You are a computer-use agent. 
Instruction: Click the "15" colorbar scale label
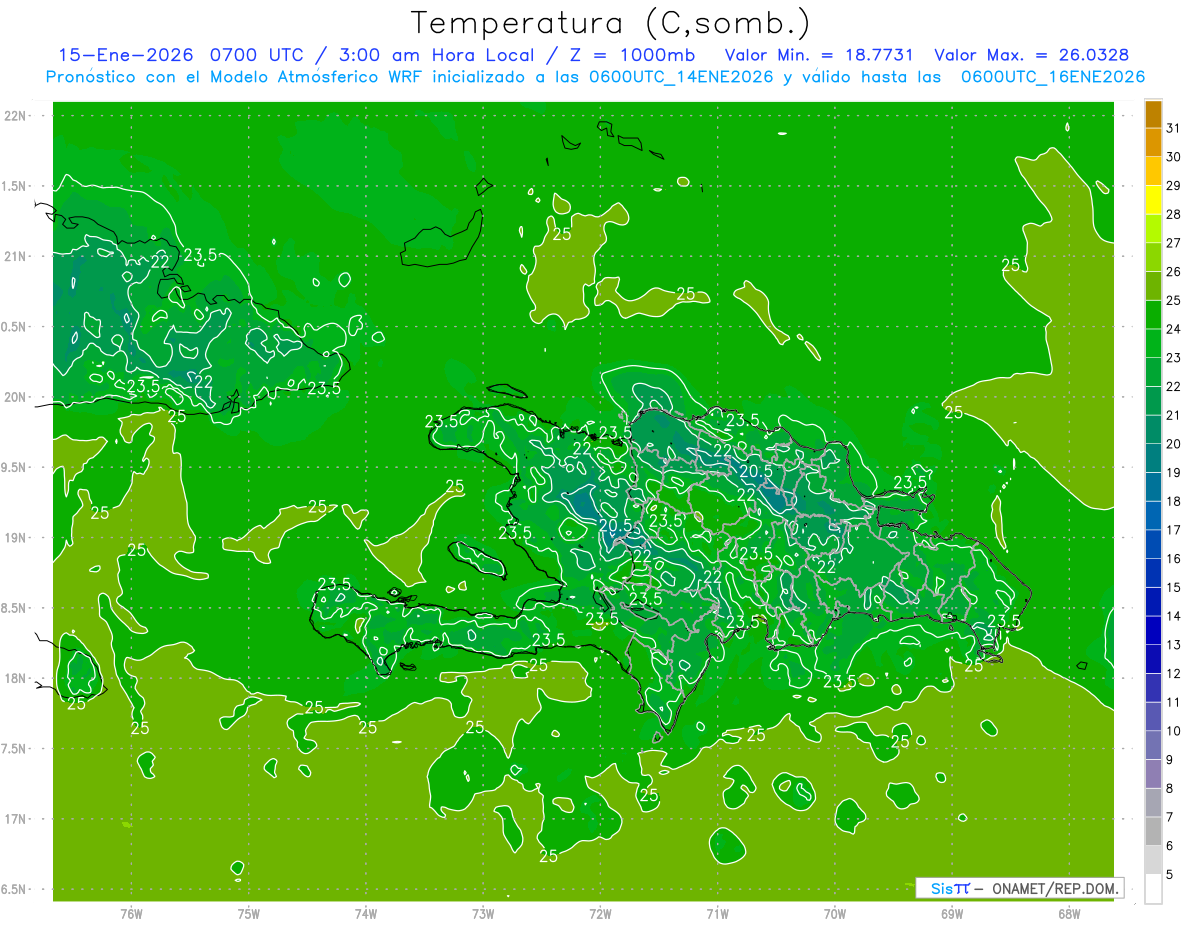click(x=1174, y=587)
